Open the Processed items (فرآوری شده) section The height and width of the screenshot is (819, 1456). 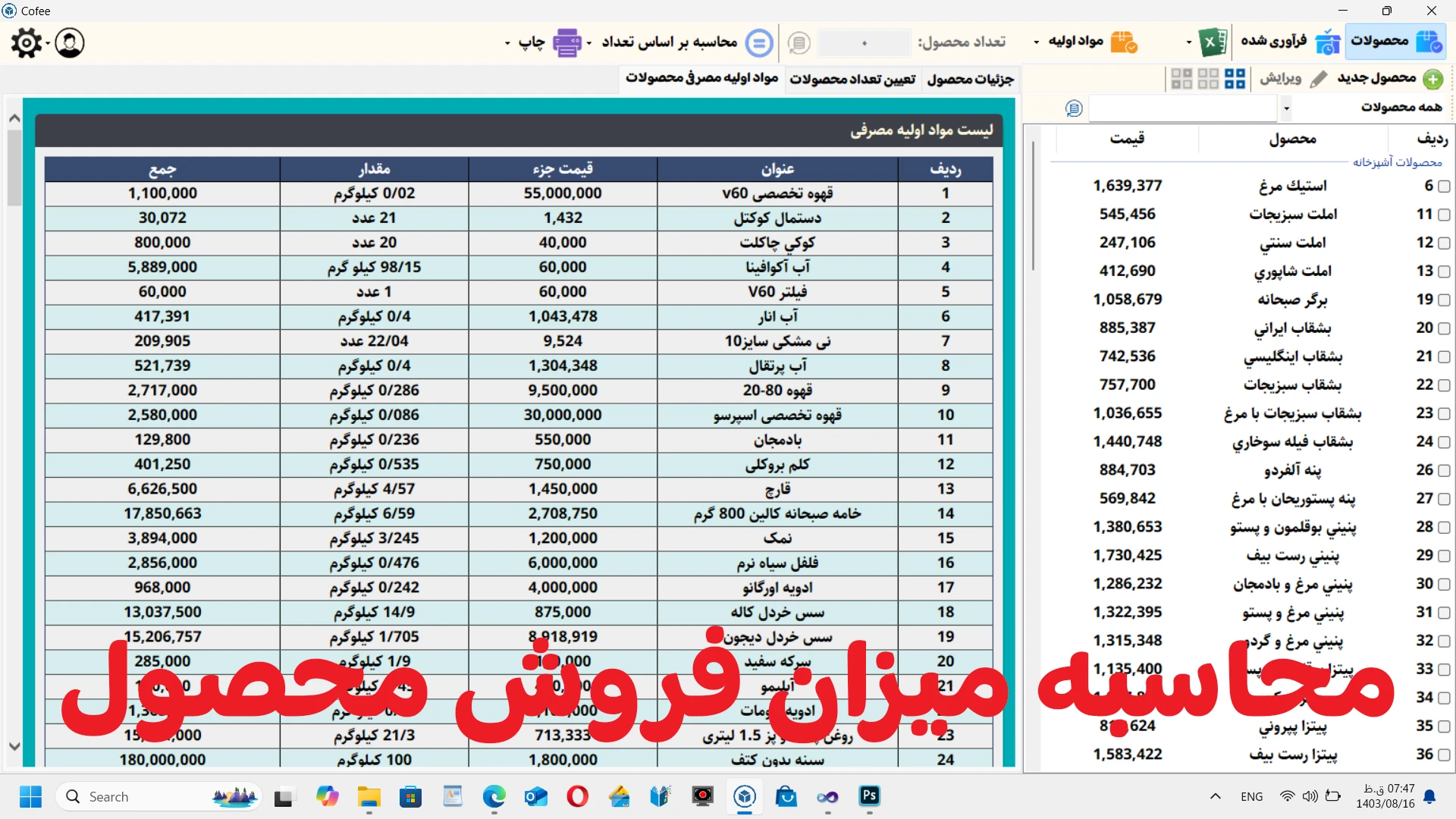(x=1291, y=41)
